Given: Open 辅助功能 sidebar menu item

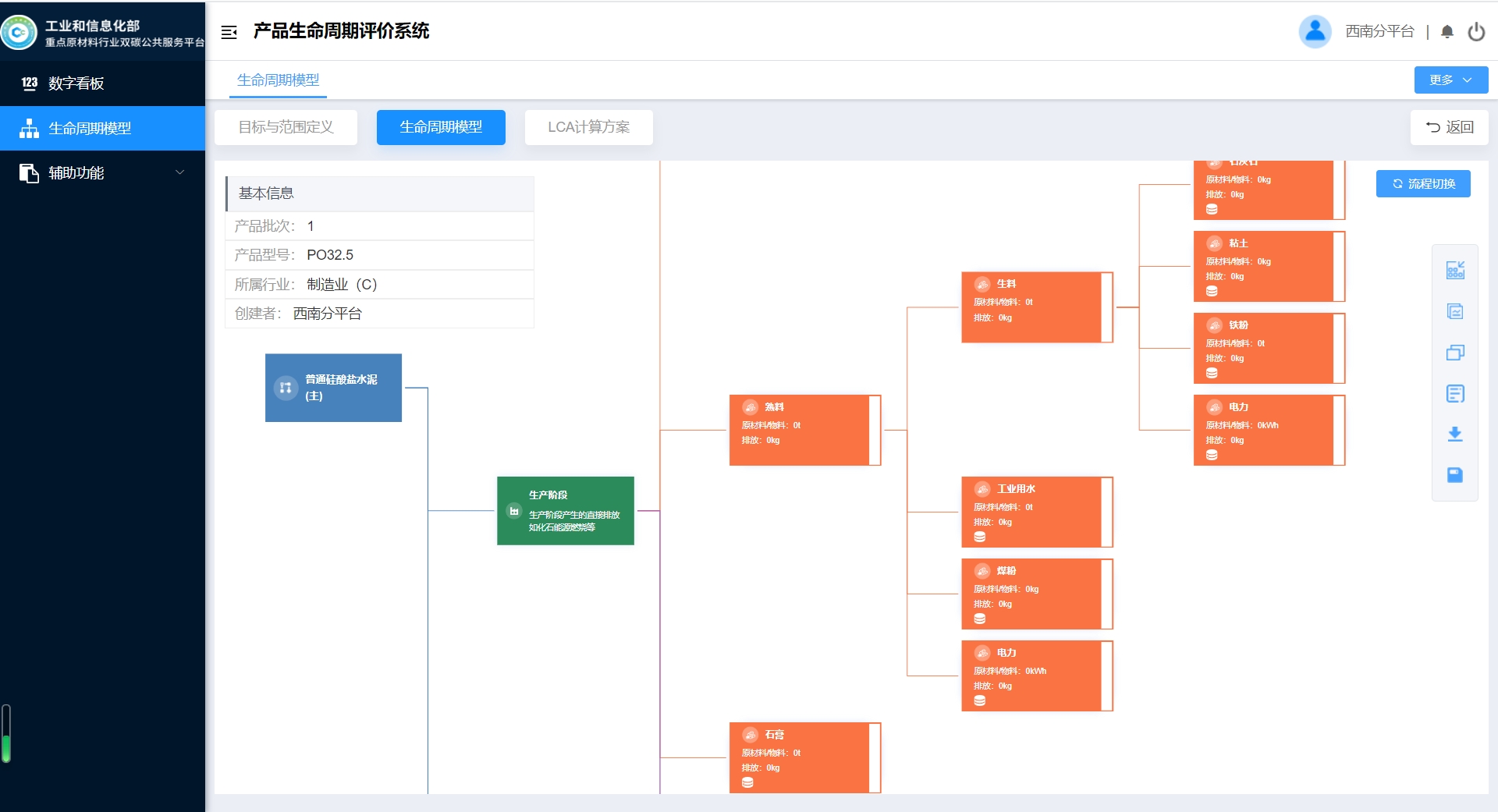Looking at the screenshot, I should click(x=102, y=172).
